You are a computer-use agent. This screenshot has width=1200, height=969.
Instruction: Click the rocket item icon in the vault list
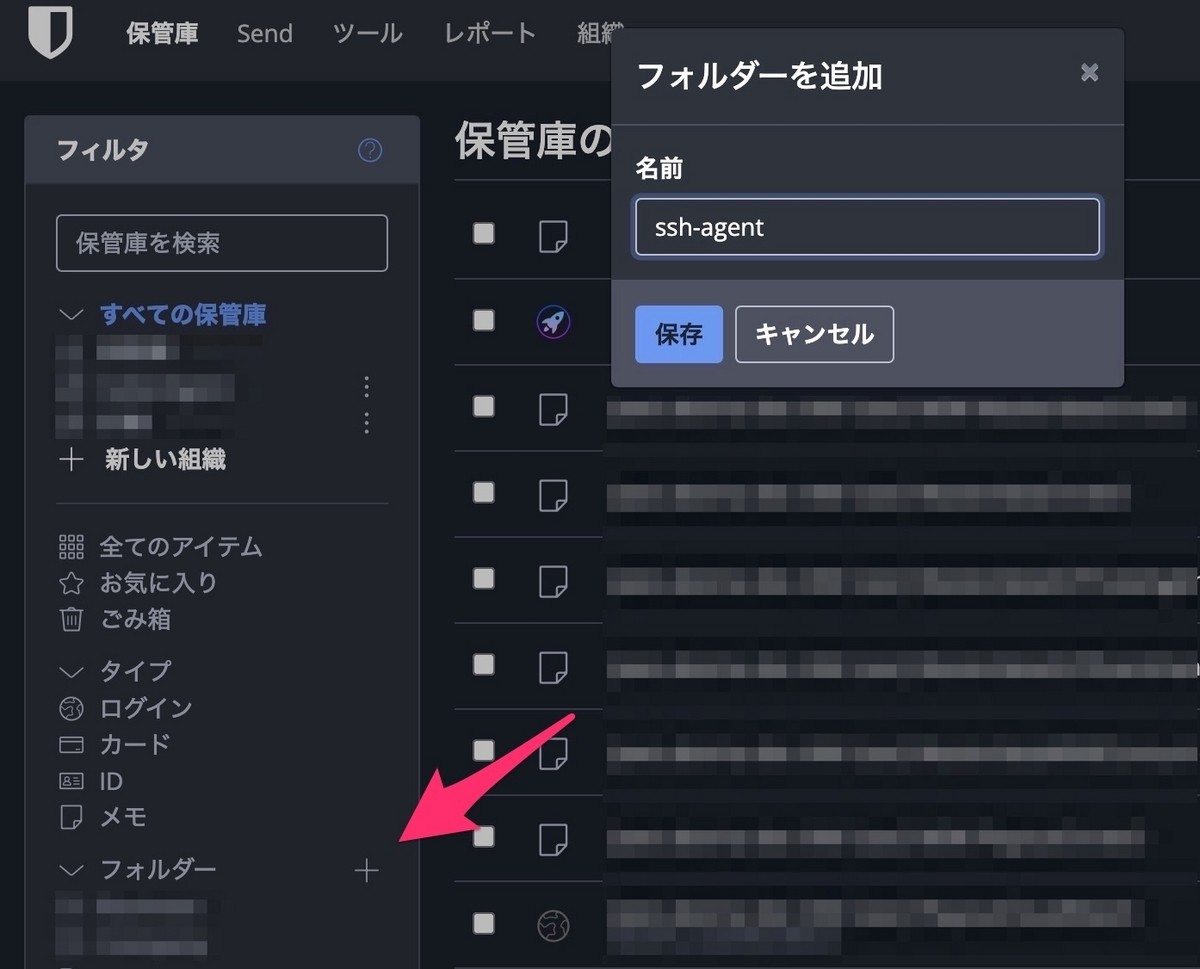(x=554, y=322)
